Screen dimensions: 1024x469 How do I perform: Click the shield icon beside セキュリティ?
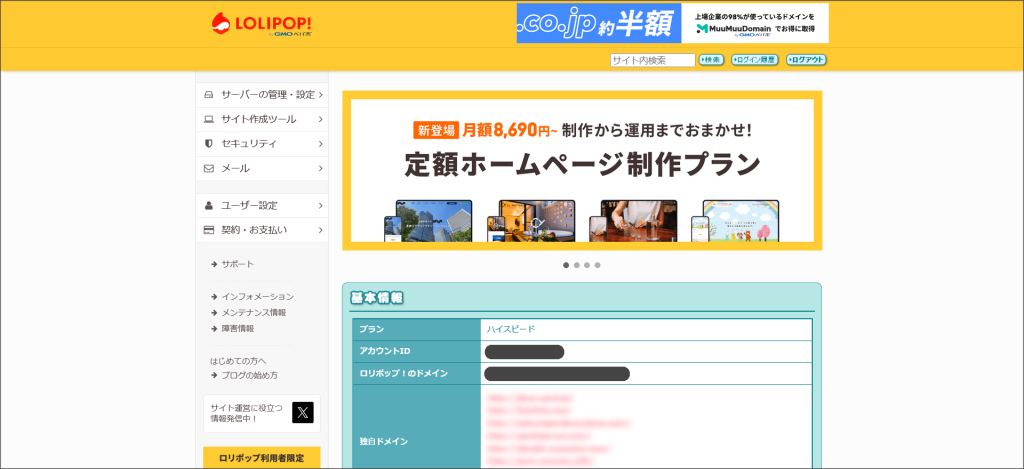coord(209,143)
